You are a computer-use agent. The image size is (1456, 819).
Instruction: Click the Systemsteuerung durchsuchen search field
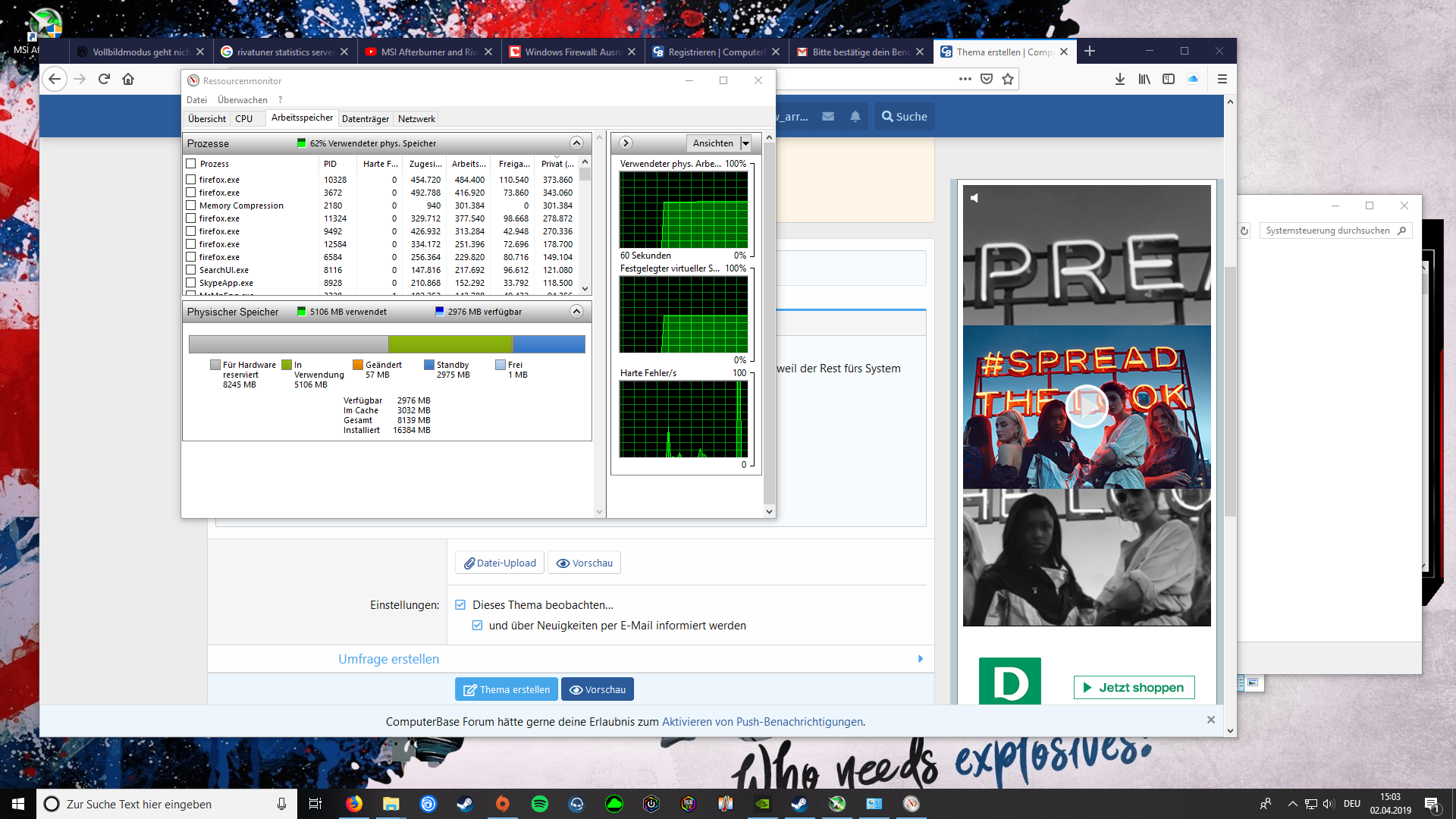click(1327, 231)
